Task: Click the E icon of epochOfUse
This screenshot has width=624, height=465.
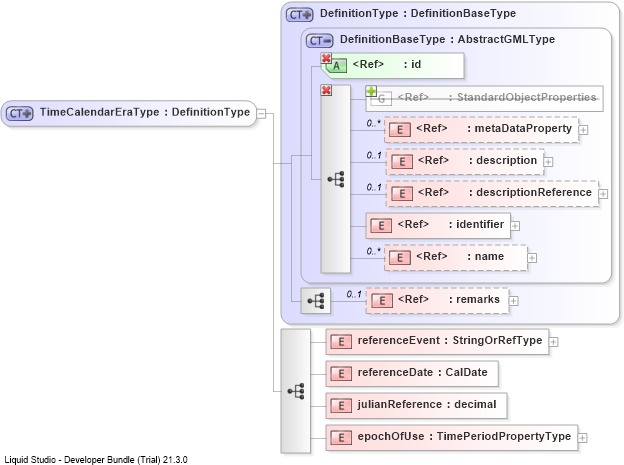Action: coord(341,438)
